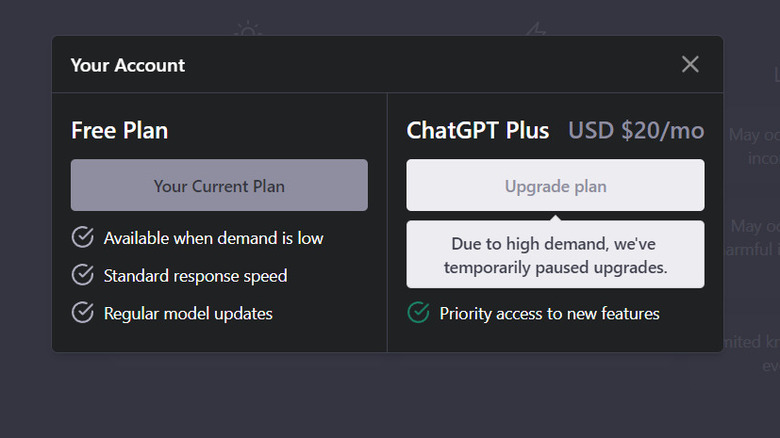Click the lightning bolt icon behind the dialog
The height and width of the screenshot is (438, 780).
click(537, 31)
